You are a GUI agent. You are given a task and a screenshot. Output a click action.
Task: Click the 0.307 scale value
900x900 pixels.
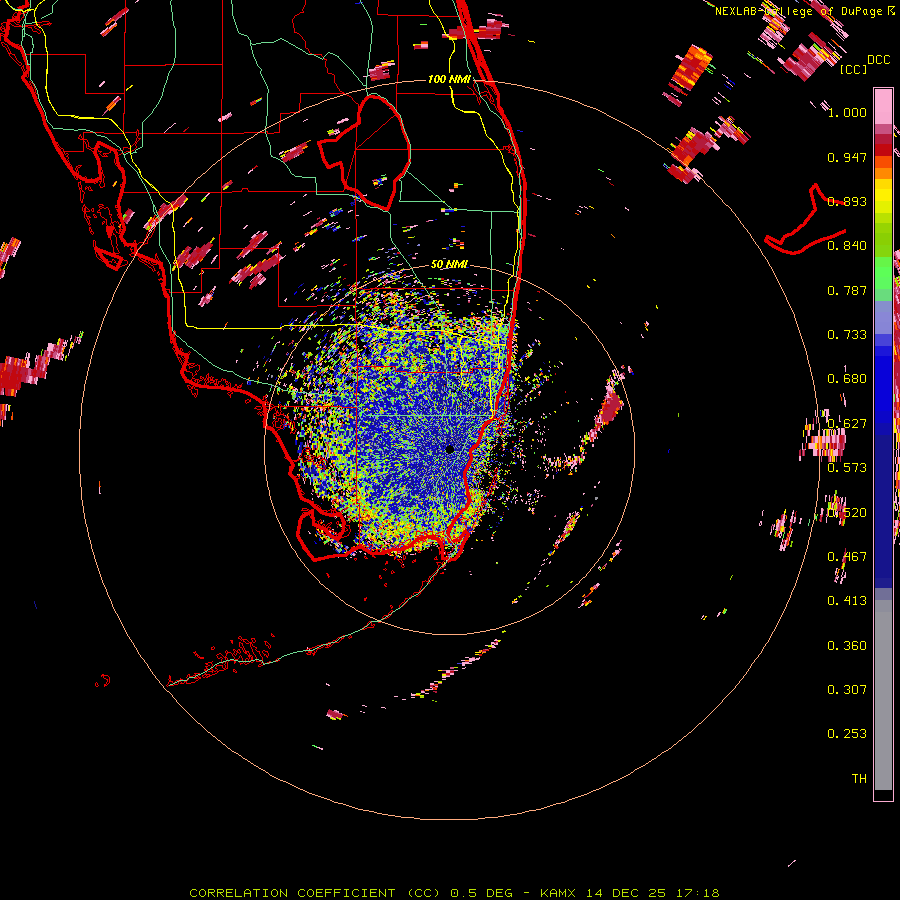[x=847, y=690]
